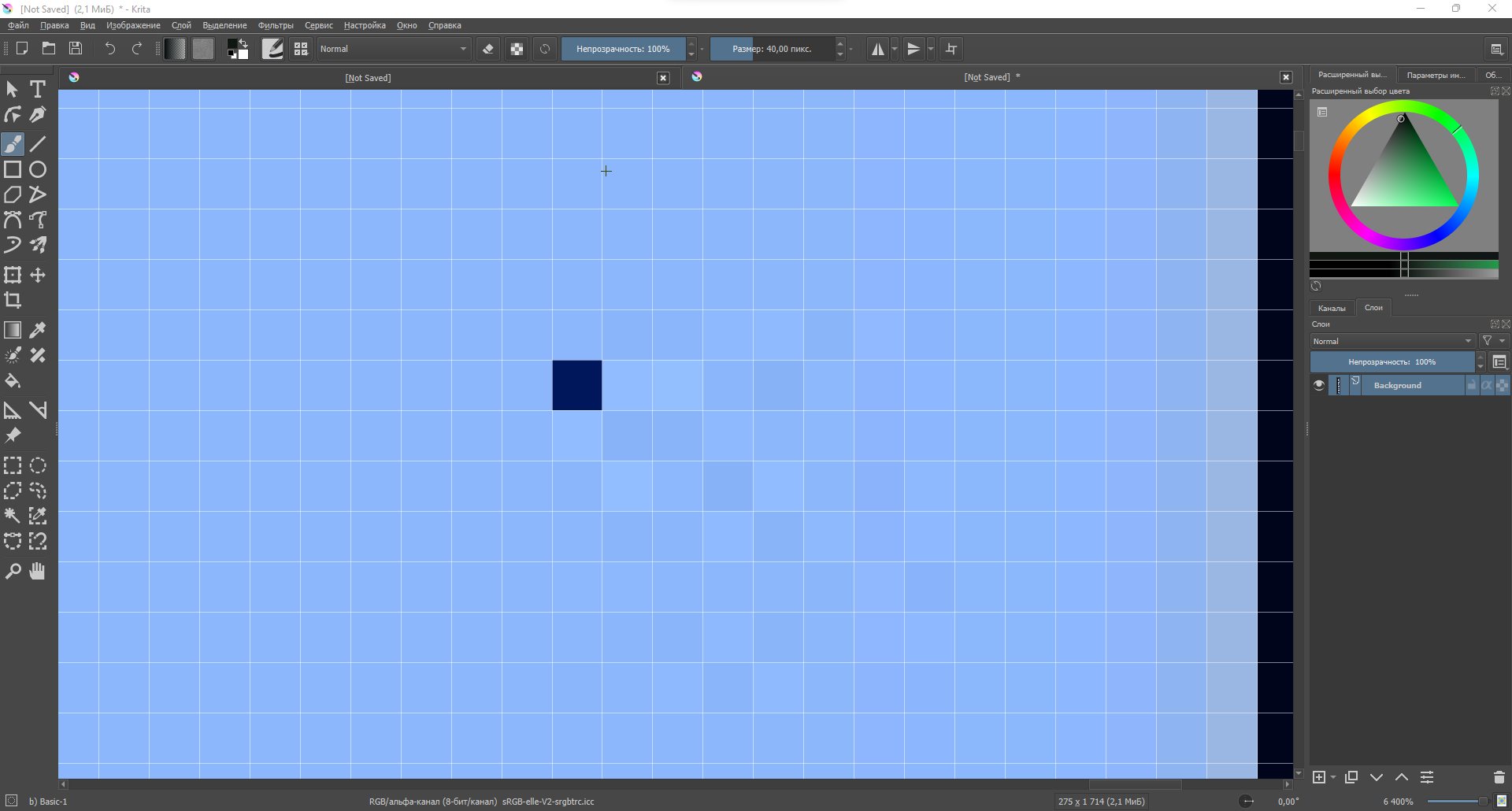The width and height of the screenshot is (1512, 811).
Task: Open the layer blending mode dropdown
Action: (1392, 341)
